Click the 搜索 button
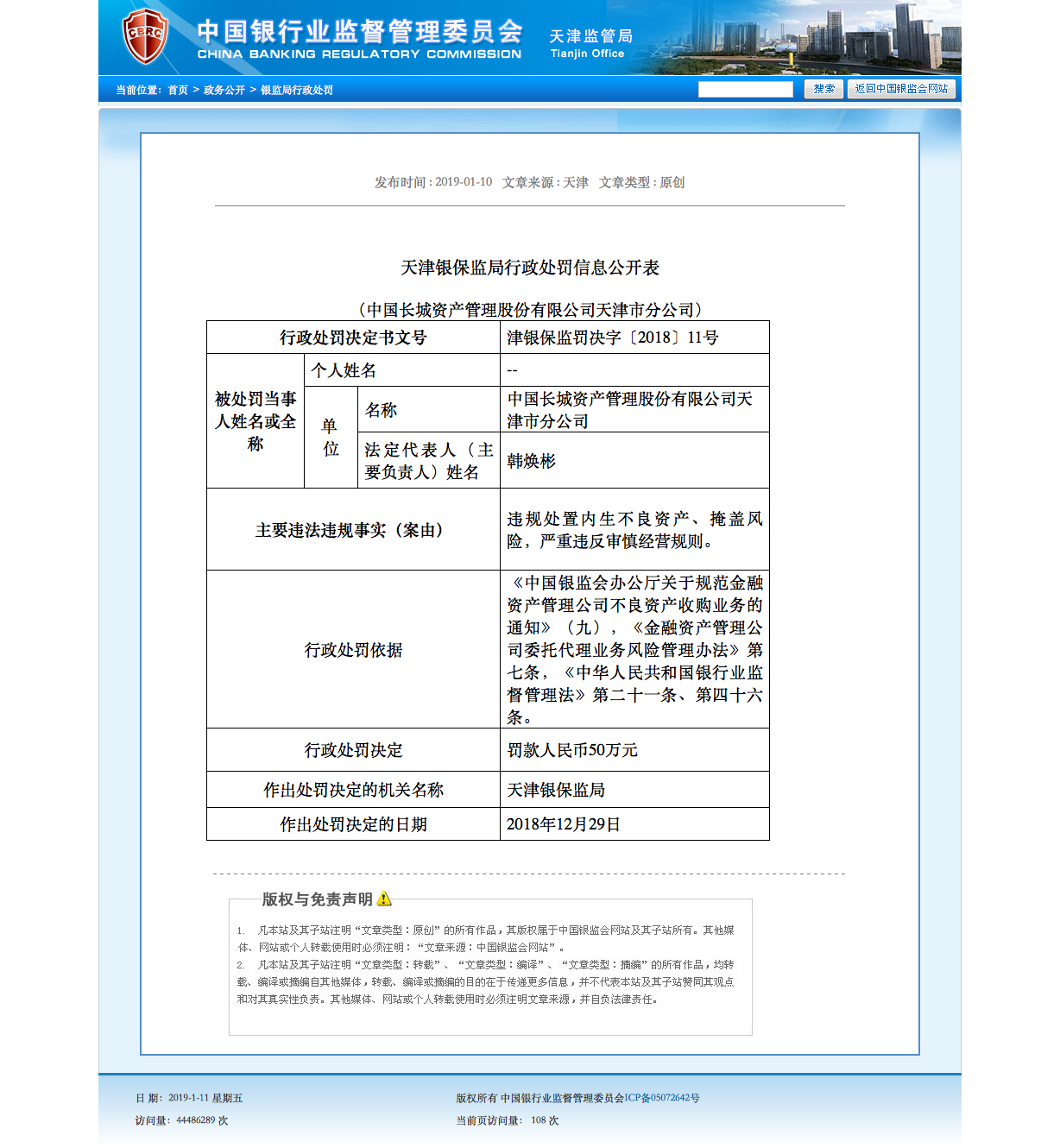 [x=823, y=89]
